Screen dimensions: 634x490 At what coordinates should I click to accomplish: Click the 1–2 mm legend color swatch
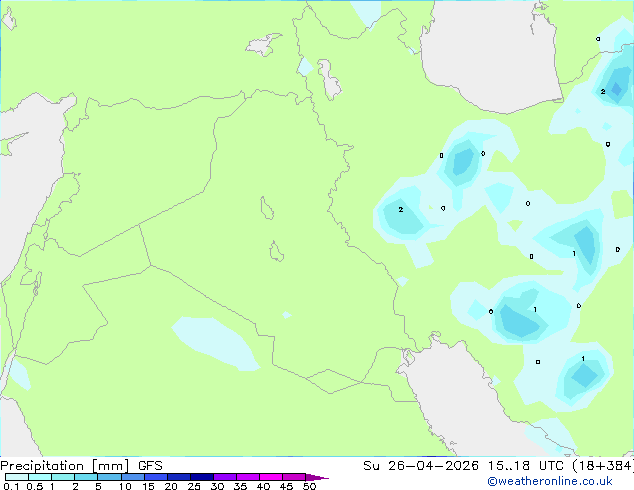pyautogui.click(x=63, y=477)
